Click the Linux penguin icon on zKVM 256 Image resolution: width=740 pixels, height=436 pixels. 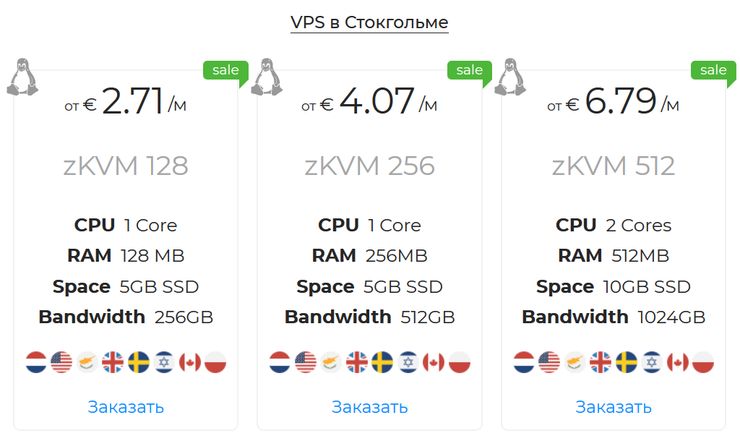click(266, 77)
